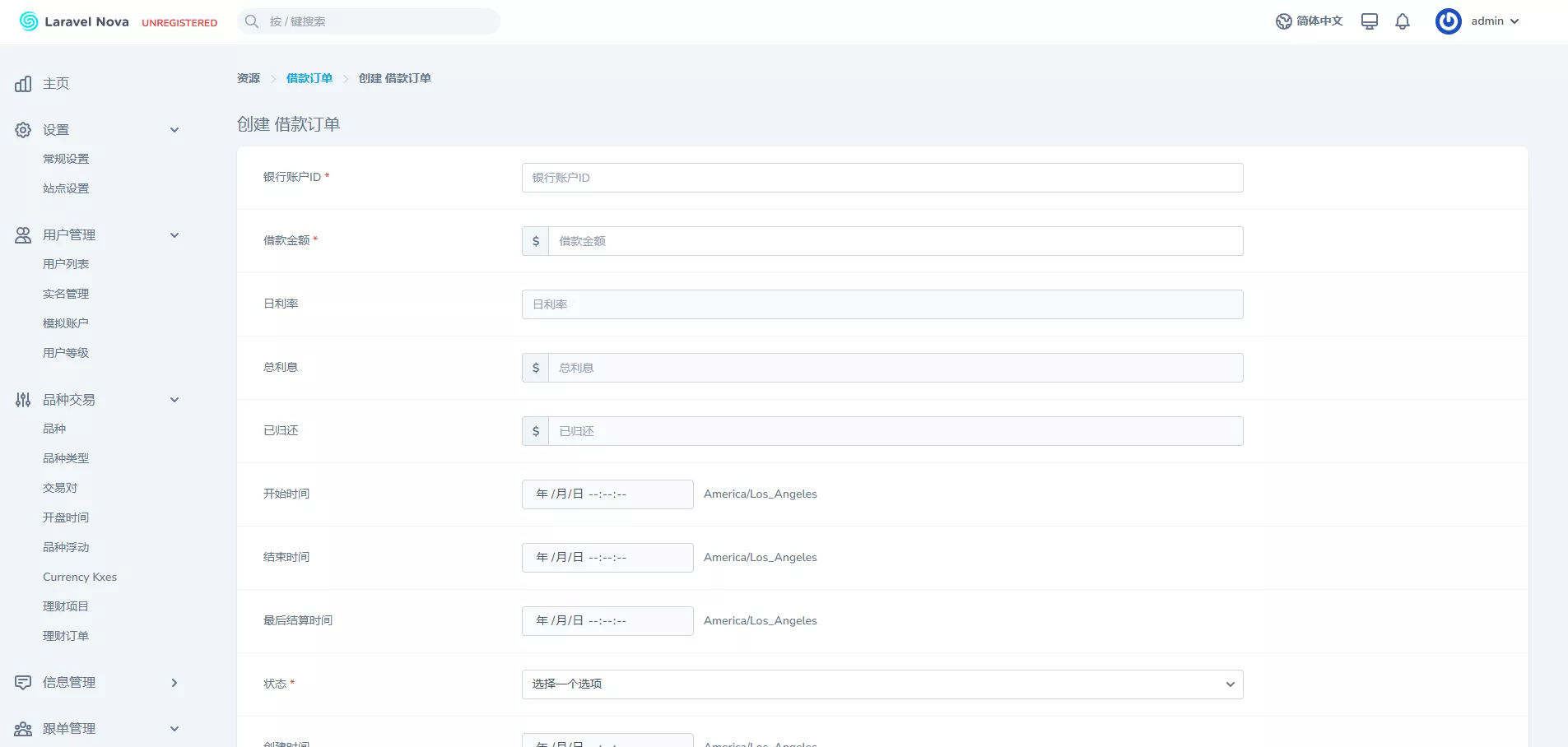Open 用户列表 in the sidebar
Viewport: 1568px width, 747px height.
click(x=66, y=264)
